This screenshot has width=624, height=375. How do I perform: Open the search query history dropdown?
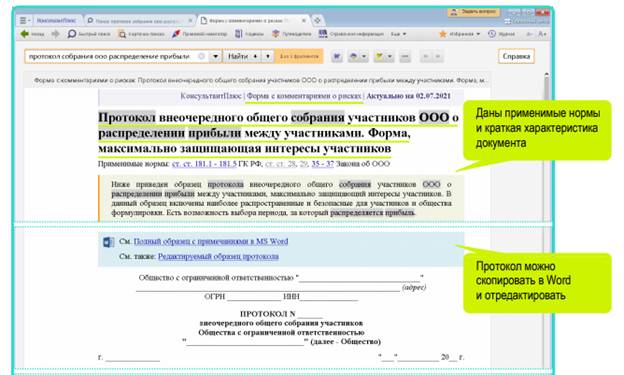point(215,57)
